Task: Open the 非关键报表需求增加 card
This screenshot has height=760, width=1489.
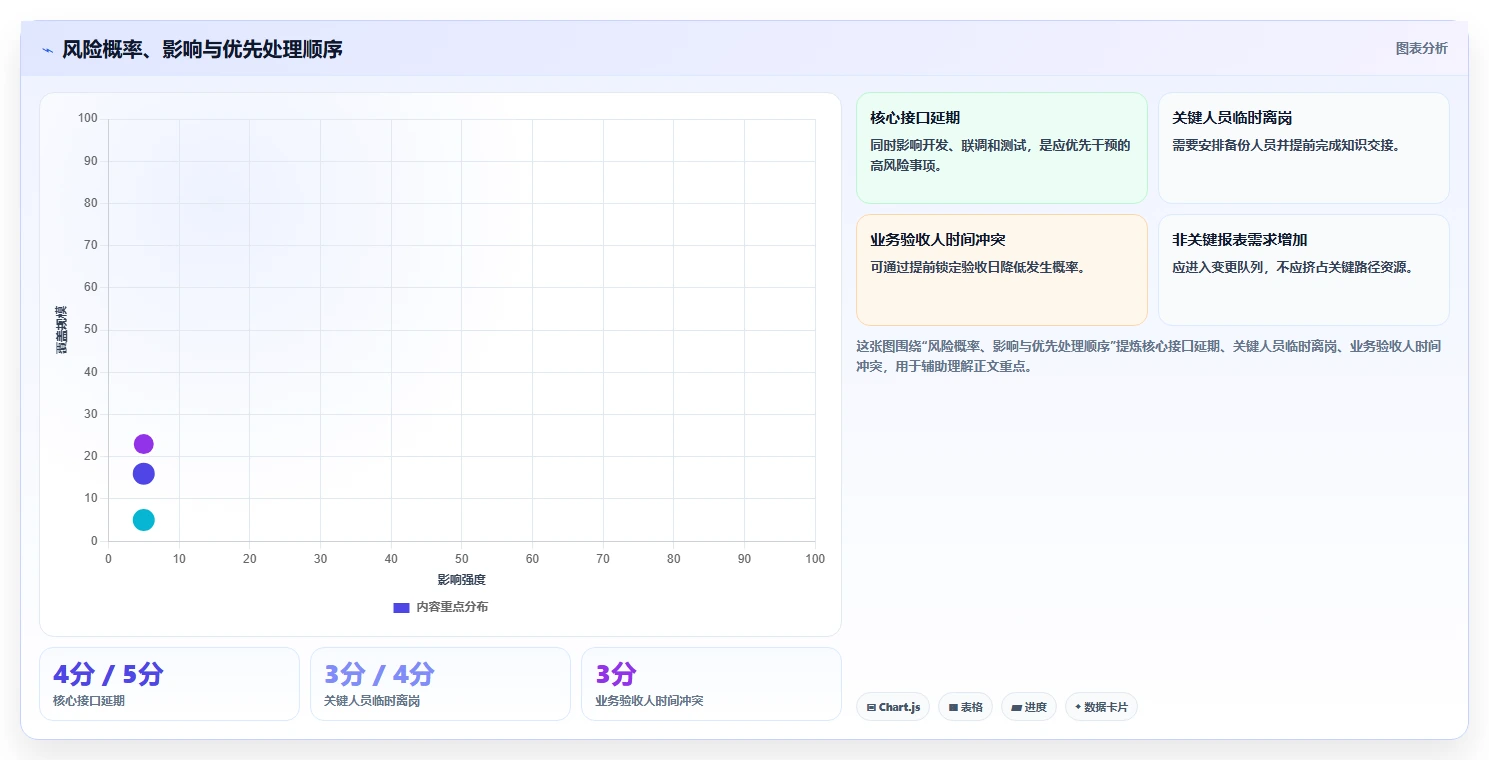Action: point(1303,270)
